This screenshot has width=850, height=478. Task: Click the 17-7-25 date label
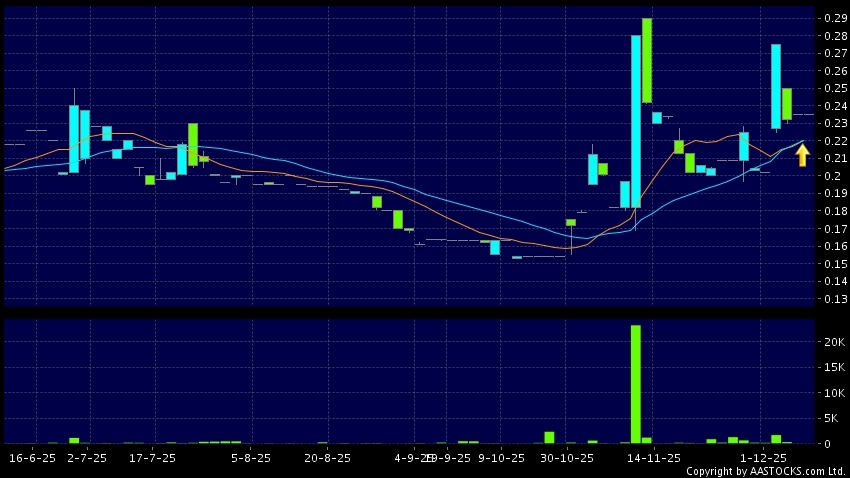154,458
